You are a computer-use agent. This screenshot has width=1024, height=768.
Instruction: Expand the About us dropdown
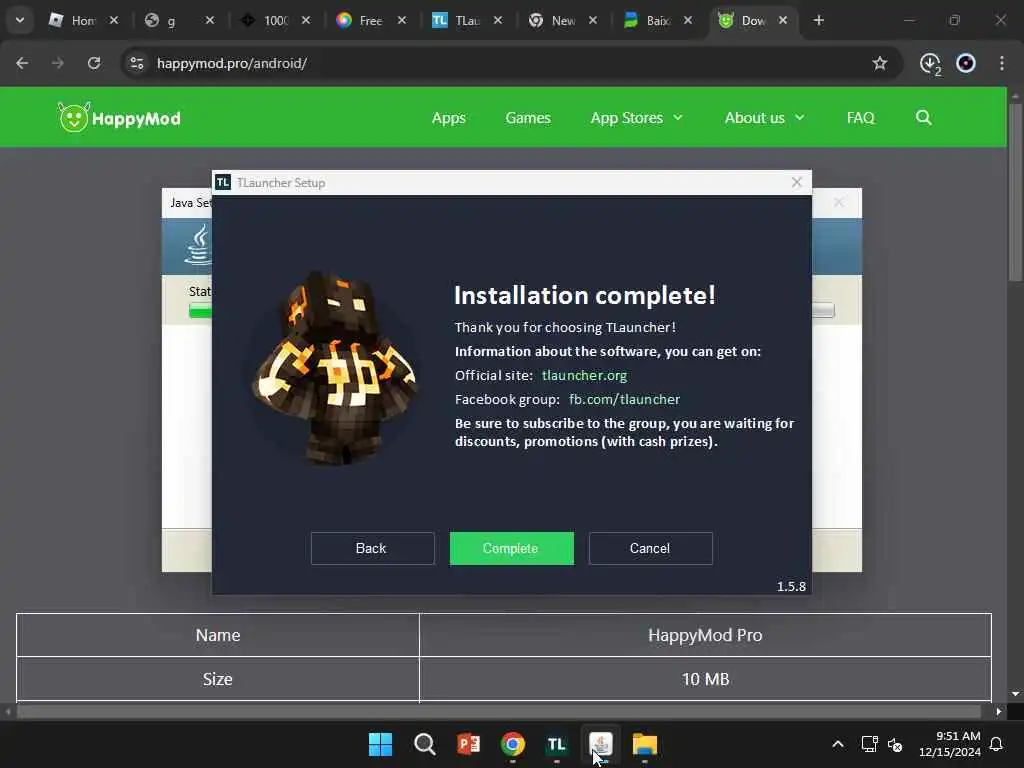764,118
